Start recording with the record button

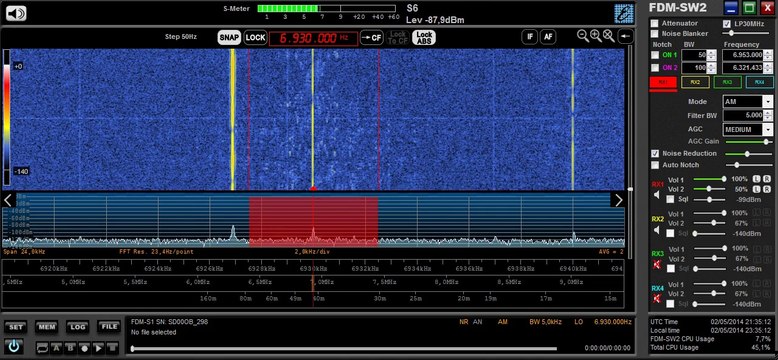pos(84,348)
